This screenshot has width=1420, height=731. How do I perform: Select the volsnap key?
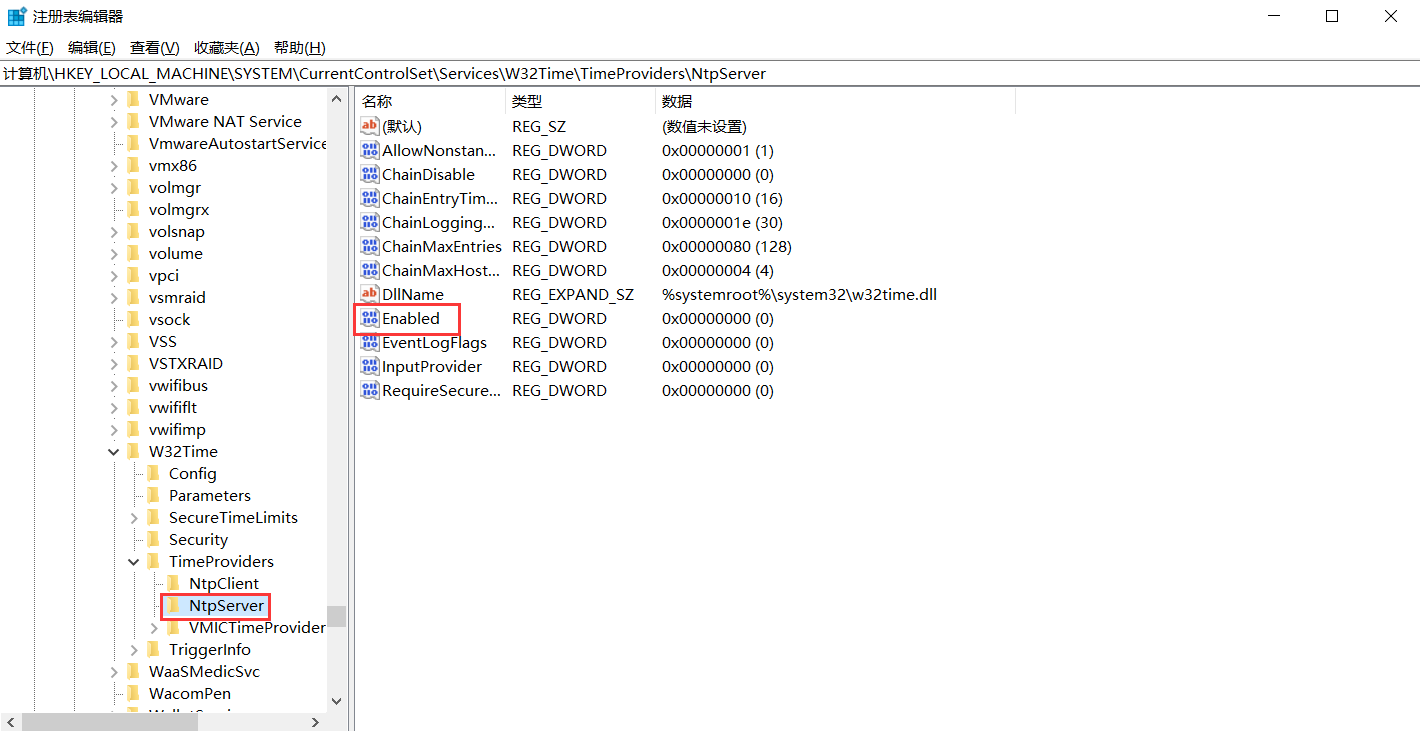coord(177,232)
